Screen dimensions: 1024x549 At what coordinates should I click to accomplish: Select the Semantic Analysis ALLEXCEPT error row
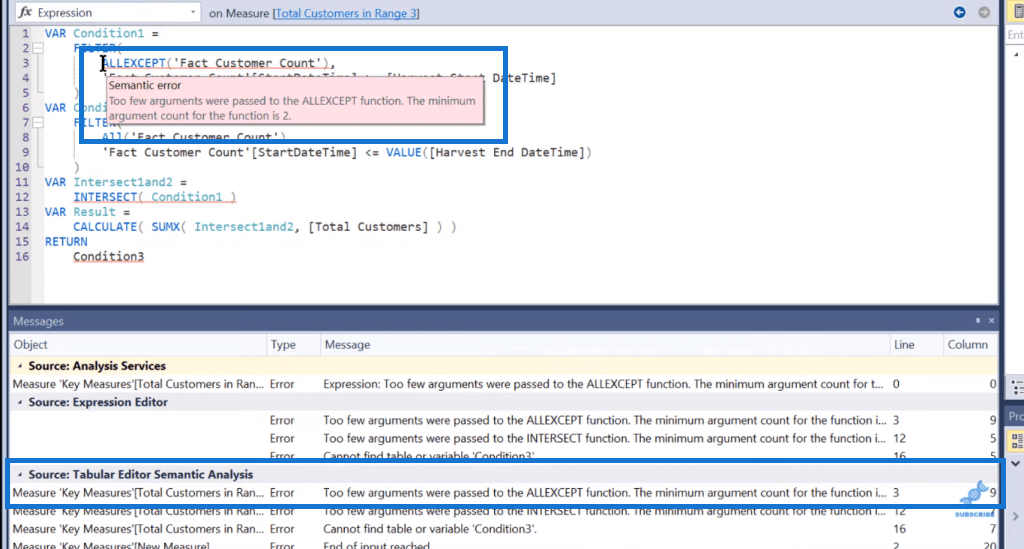pyautogui.click(x=504, y=493)
